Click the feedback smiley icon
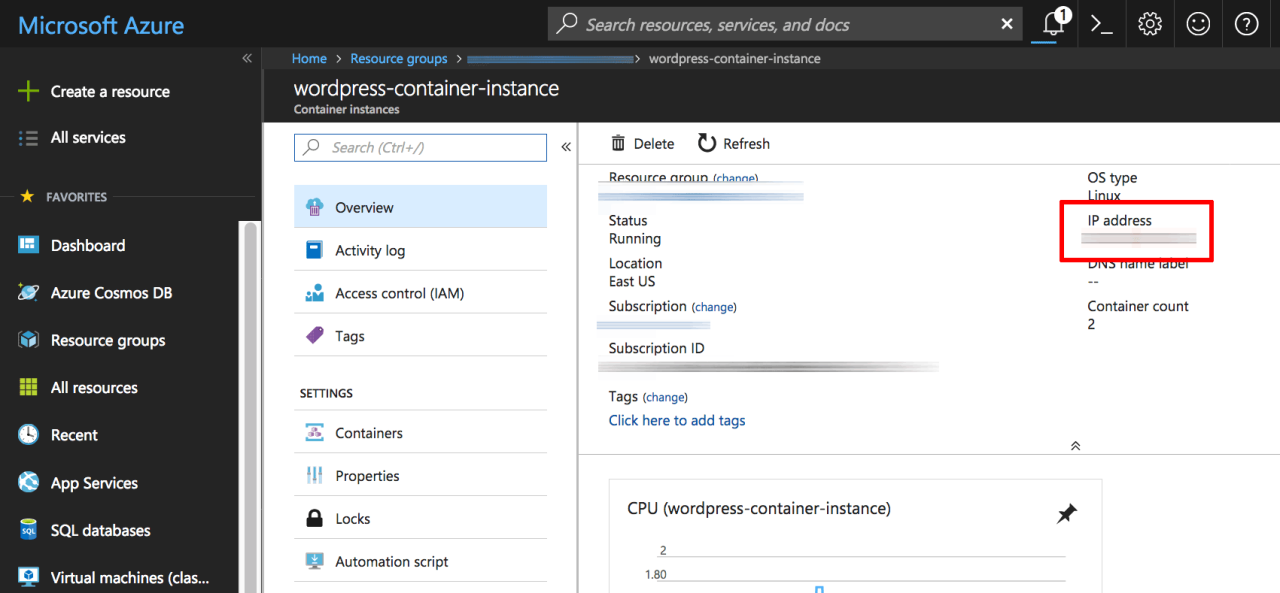The width and height of the screenshot is (1280, 593). [1198, 25]
